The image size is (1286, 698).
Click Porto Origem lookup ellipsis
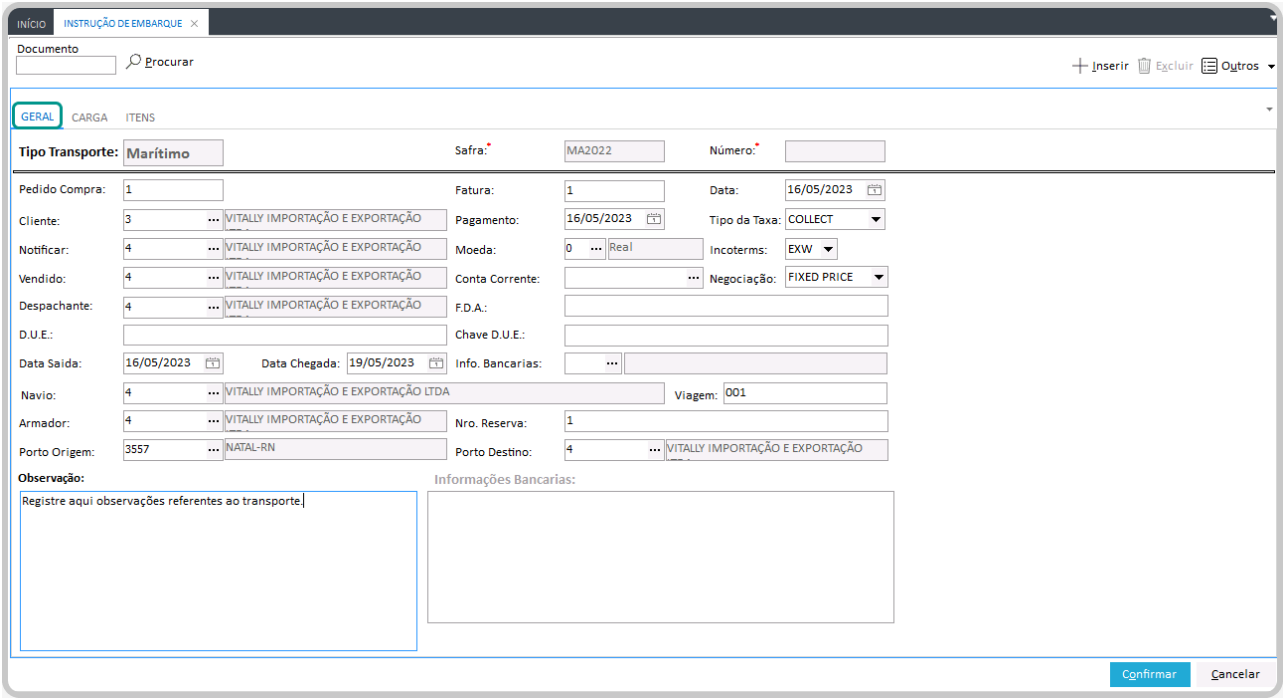click(x=213, y=450)
